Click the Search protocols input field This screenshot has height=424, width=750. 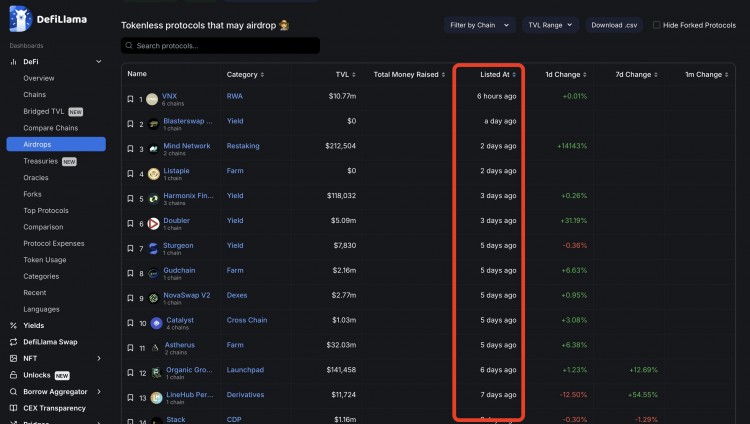(220, 46)
